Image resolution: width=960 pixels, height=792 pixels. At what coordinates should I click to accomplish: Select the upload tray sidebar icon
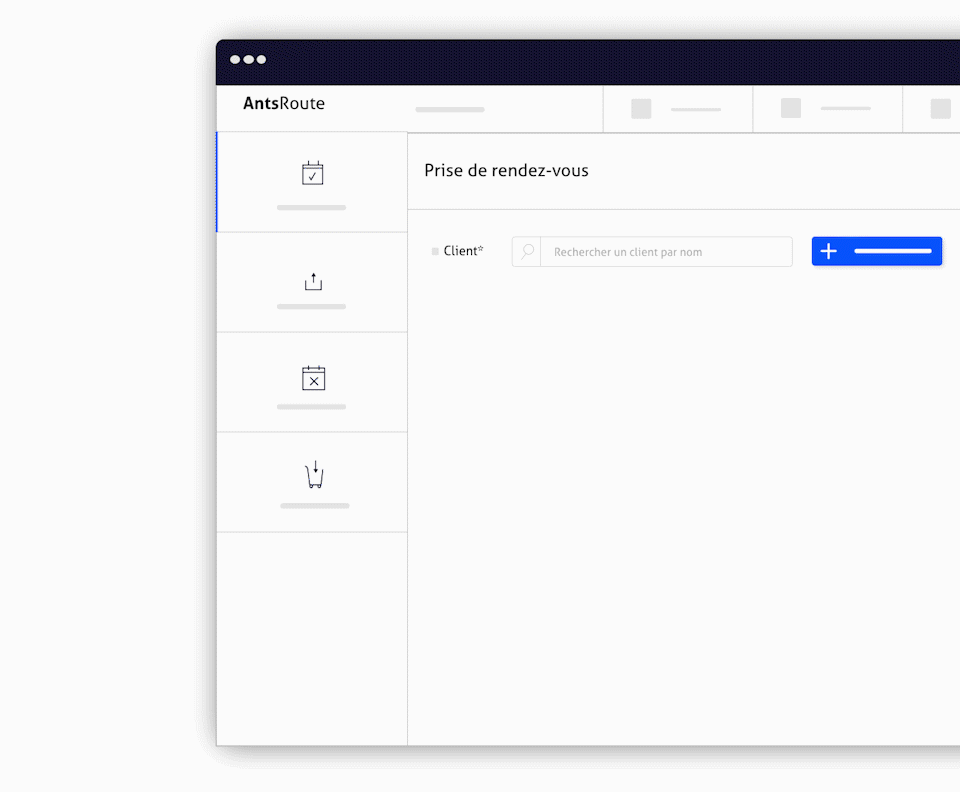[313, 282]
